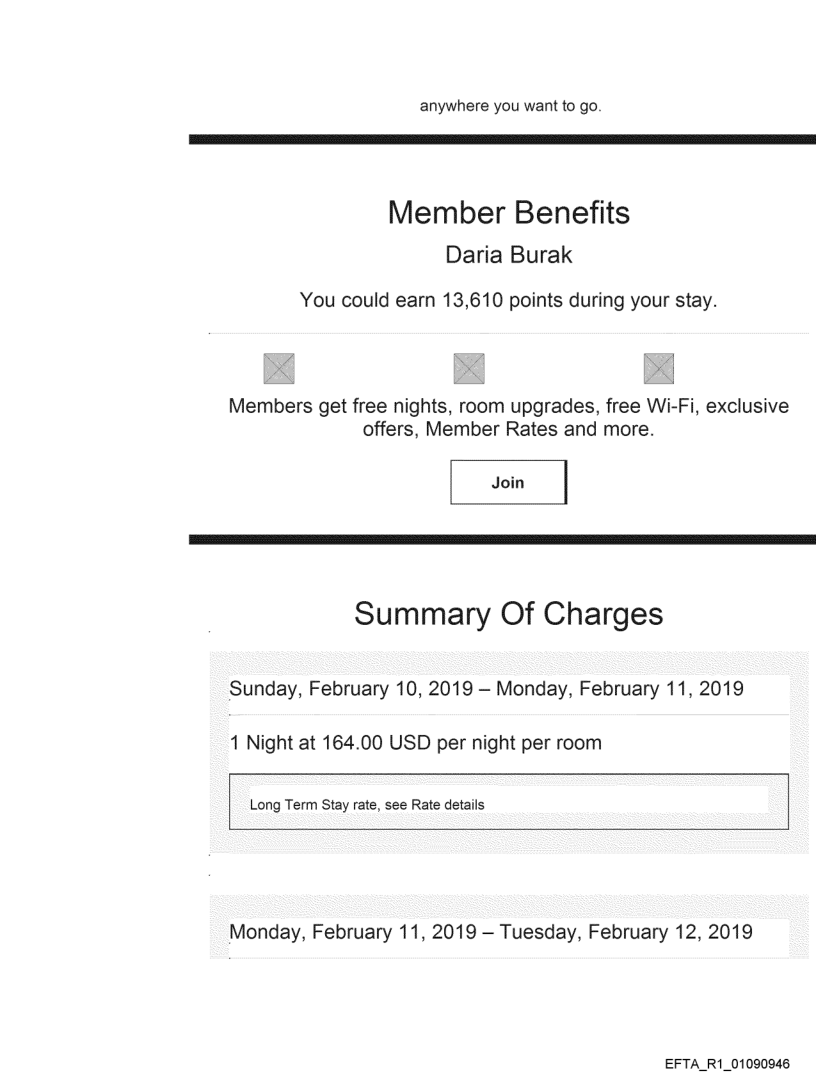Click the middle broken image placeholder icon
The height and width of the screenshot is (1073, 816).
468,368
